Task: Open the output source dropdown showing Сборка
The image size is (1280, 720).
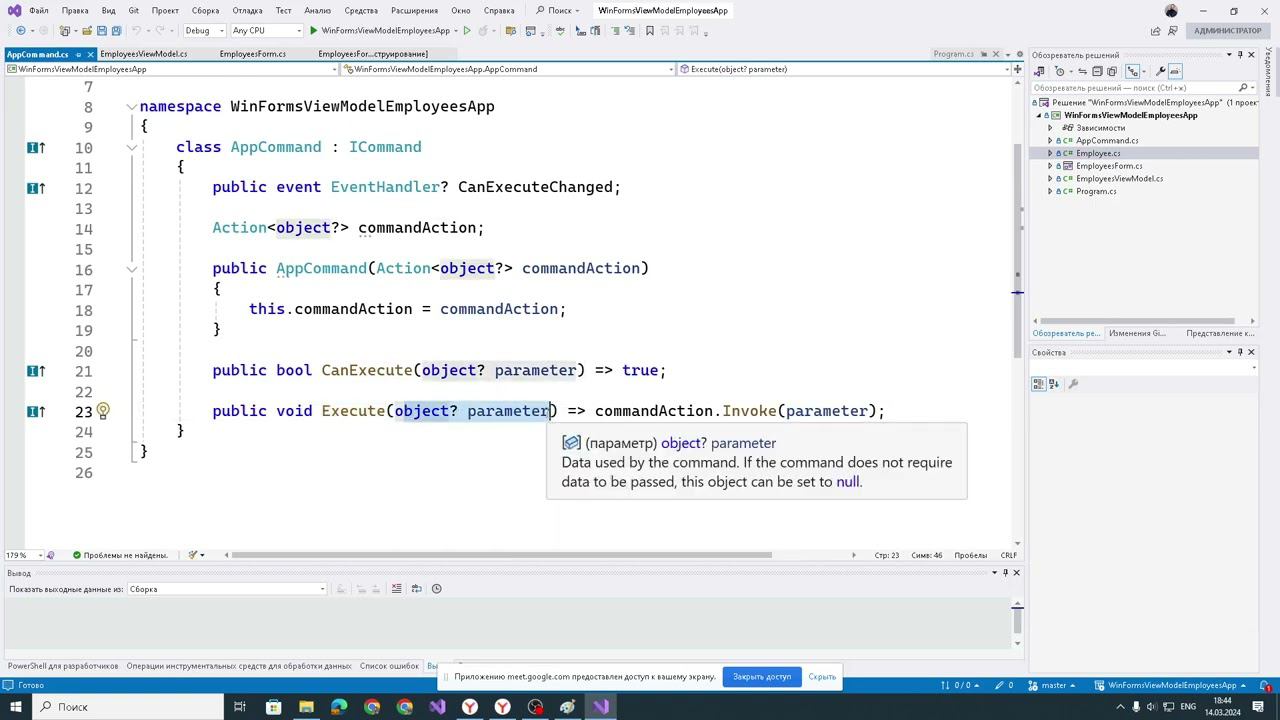Action: coord(227,589)
